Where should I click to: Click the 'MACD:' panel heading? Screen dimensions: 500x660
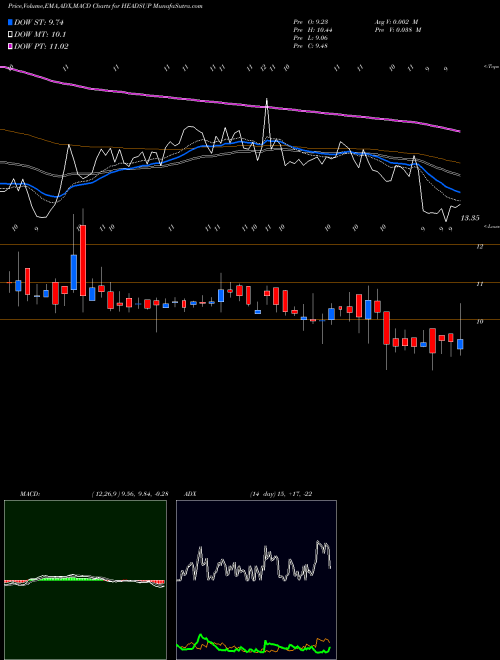pyautogui.click(x=29, y=494)
